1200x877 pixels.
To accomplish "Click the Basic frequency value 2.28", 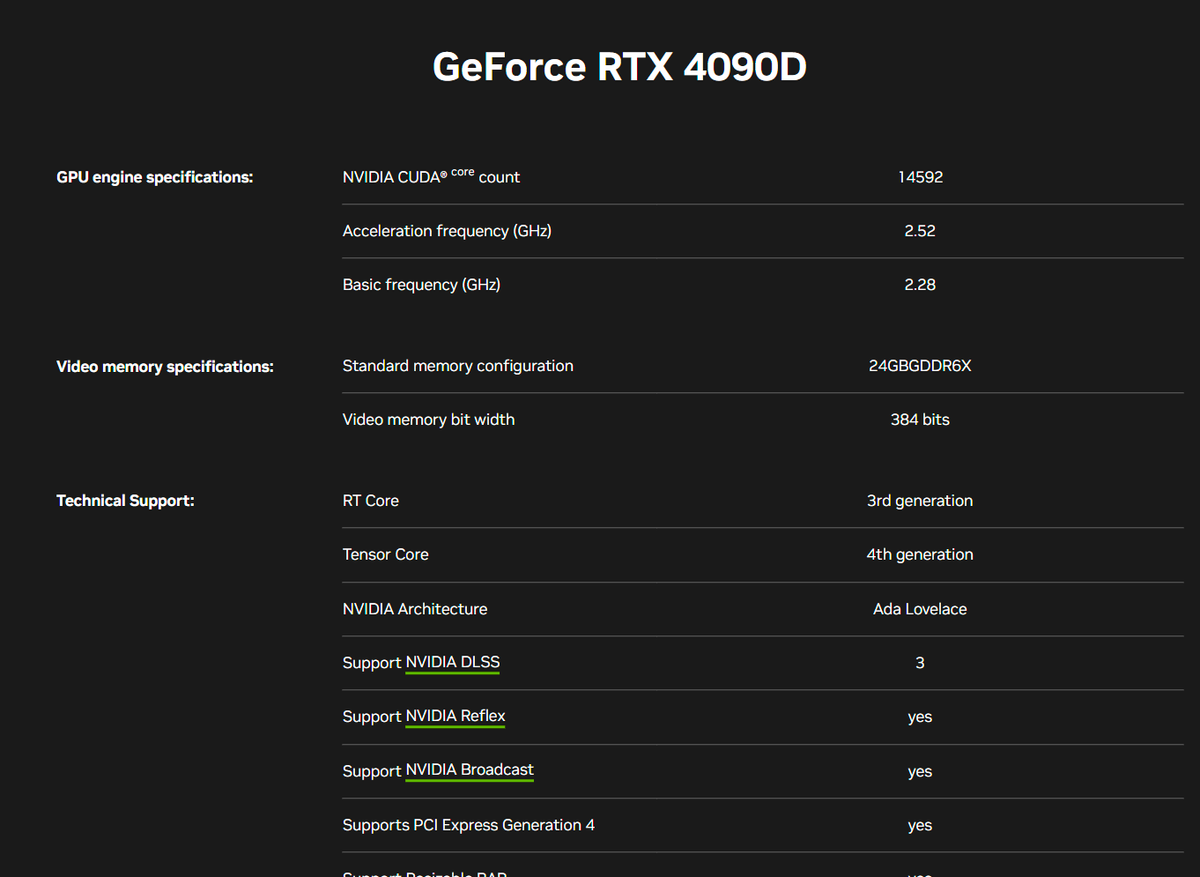I will click(x=920, y=284).
